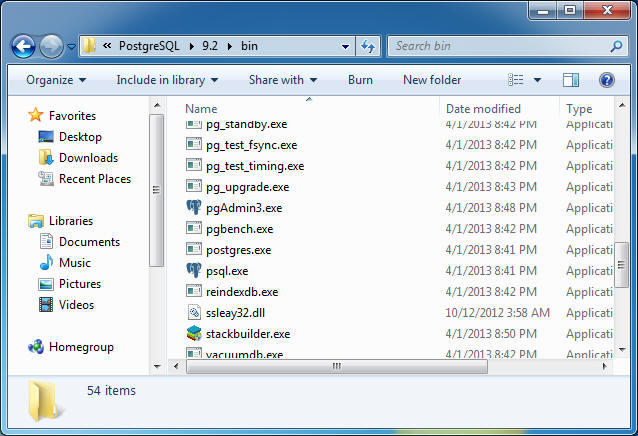This screenshot has width=638, height=436.
Task: Click the large folder icon in details pane
Action: (45, 401)
